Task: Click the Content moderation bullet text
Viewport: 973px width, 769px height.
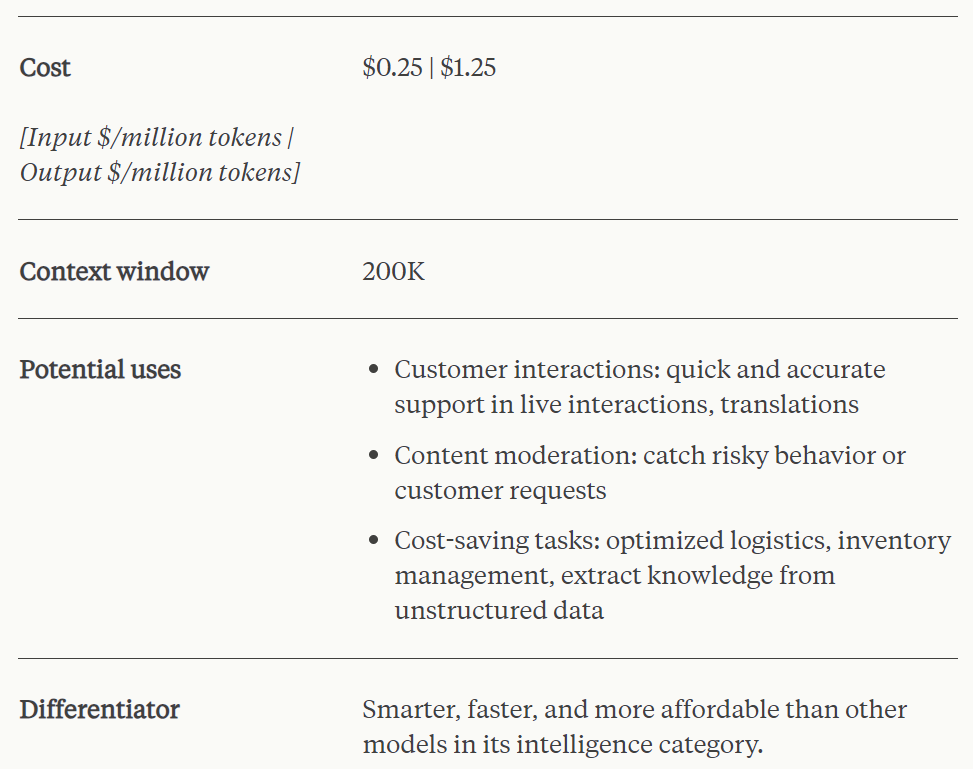Action: click(650, 455)
